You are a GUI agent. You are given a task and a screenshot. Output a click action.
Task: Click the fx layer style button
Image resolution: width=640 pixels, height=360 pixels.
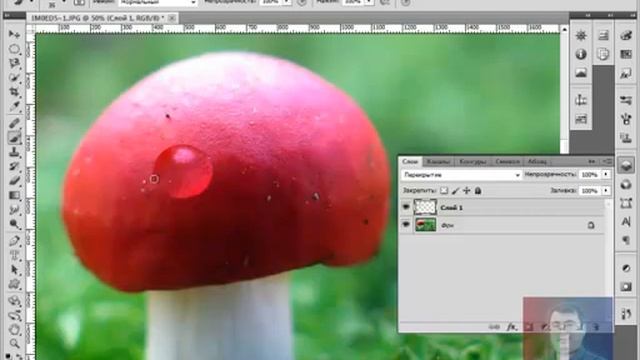tap(511, 327)
